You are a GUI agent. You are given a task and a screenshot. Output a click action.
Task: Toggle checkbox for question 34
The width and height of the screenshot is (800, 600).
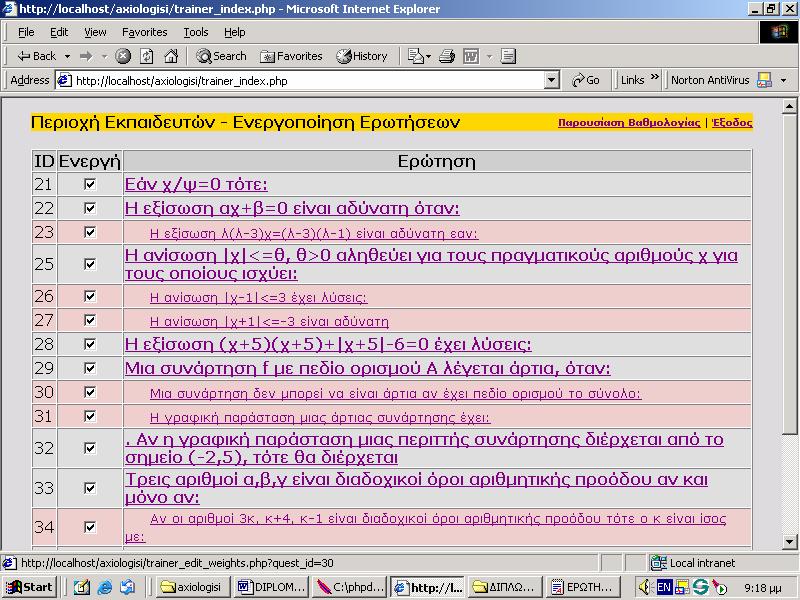(x=90, y=527)
